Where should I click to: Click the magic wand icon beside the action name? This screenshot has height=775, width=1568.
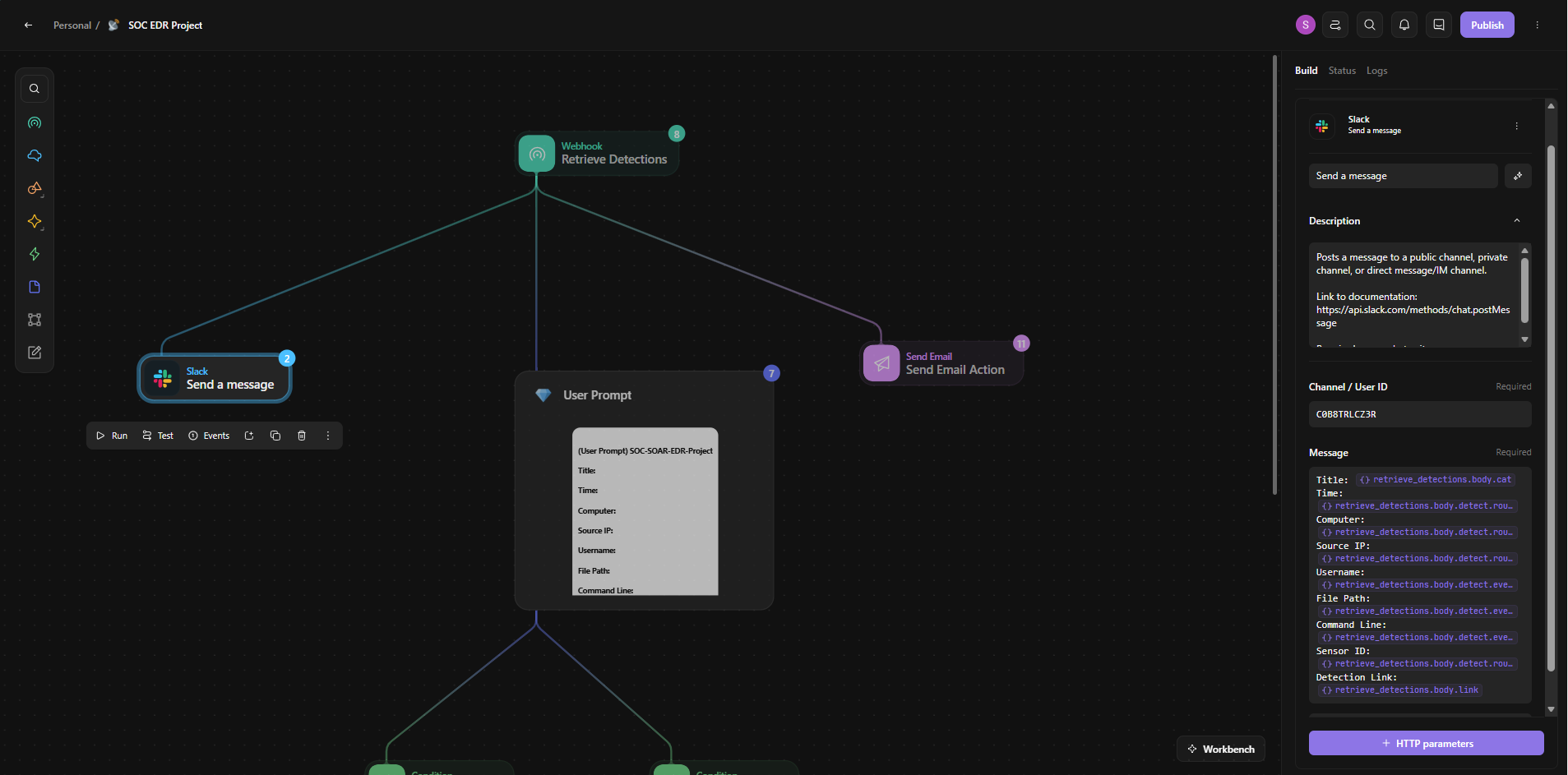click(x=1518, y=176)
